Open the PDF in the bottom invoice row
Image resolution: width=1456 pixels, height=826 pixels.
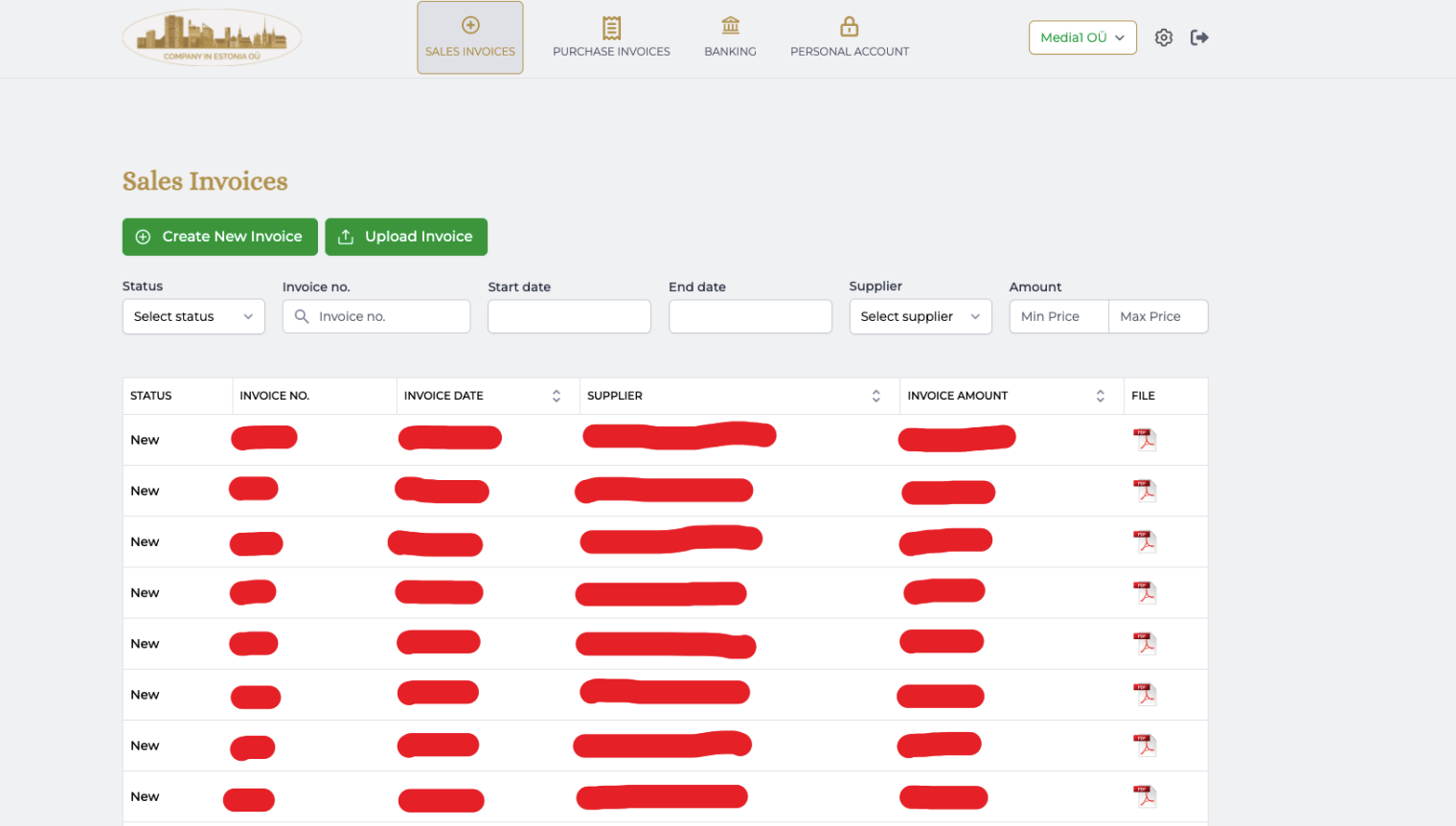click(x=1145, y=795)
